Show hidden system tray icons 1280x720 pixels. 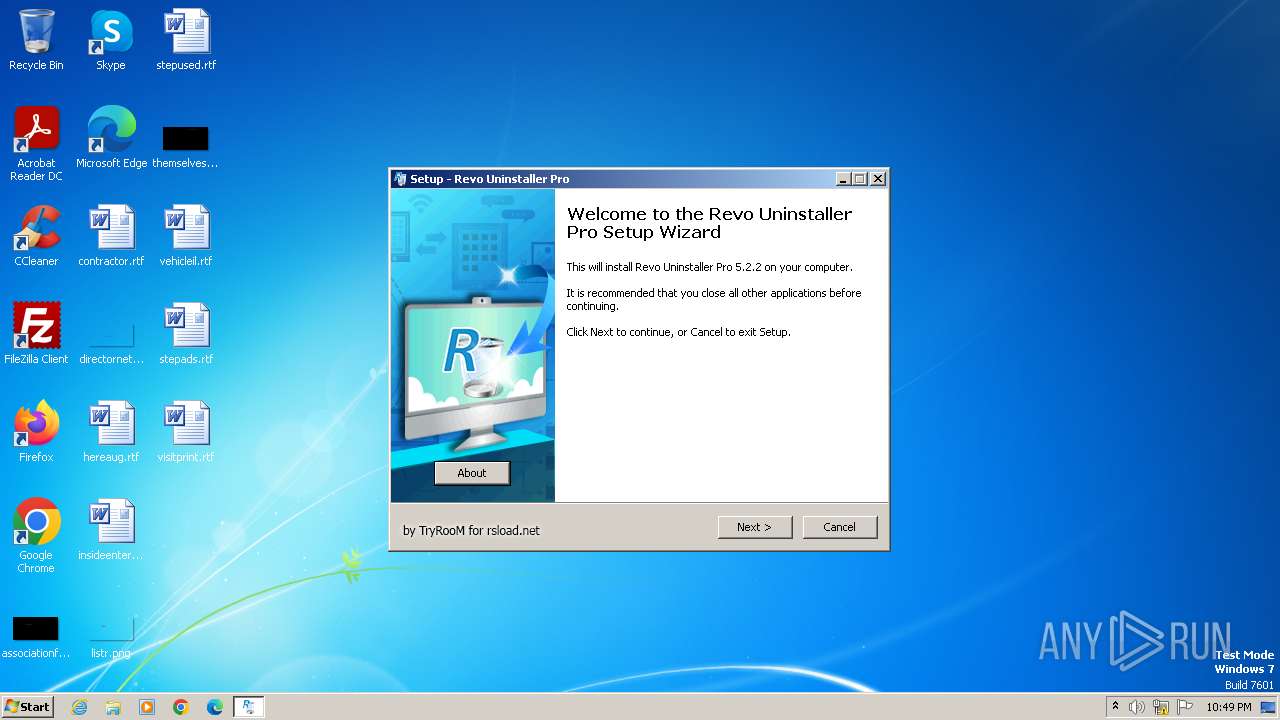1115,707
